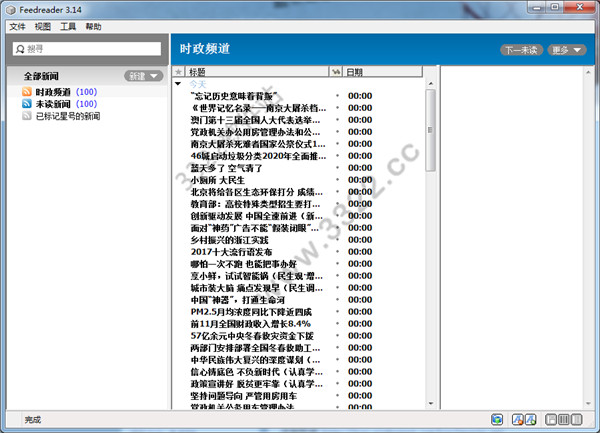Click the feed icon with green badge
This screenshot has height=433, width=600.
pos(530,420)
